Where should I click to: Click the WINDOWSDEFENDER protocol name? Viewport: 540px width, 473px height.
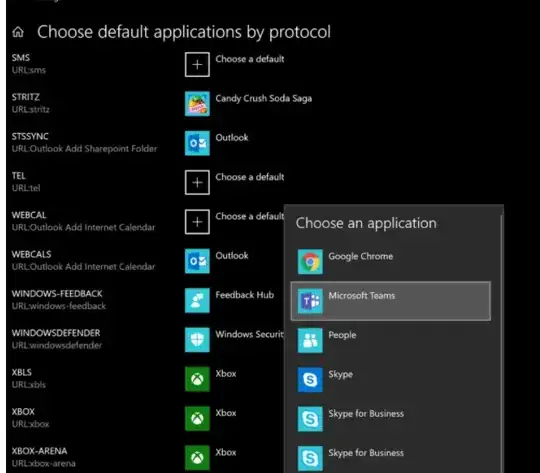click(56, 333)
